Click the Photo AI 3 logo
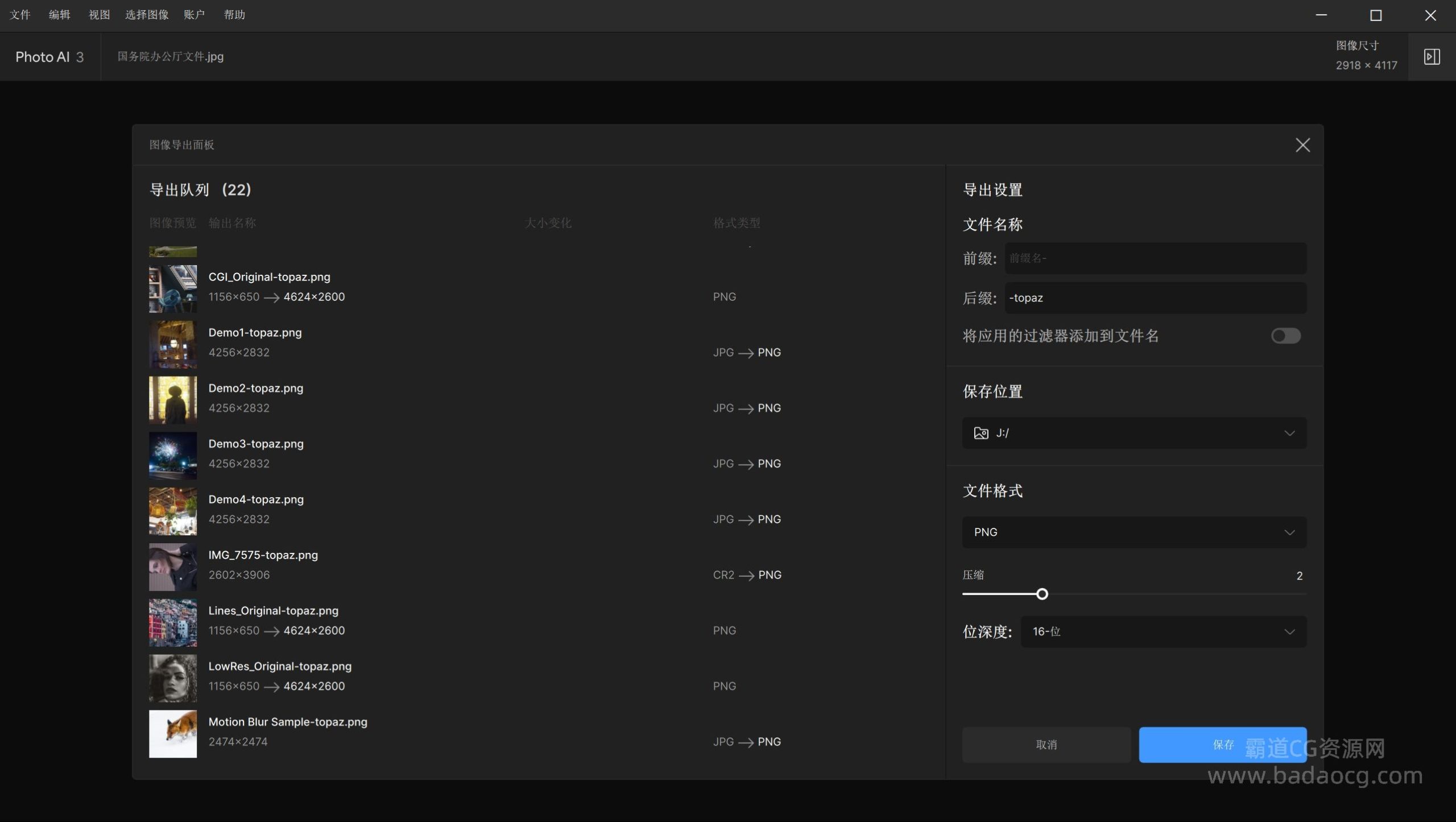The height and width of the screenshot is (822, 1456). (x=49, y=57)
